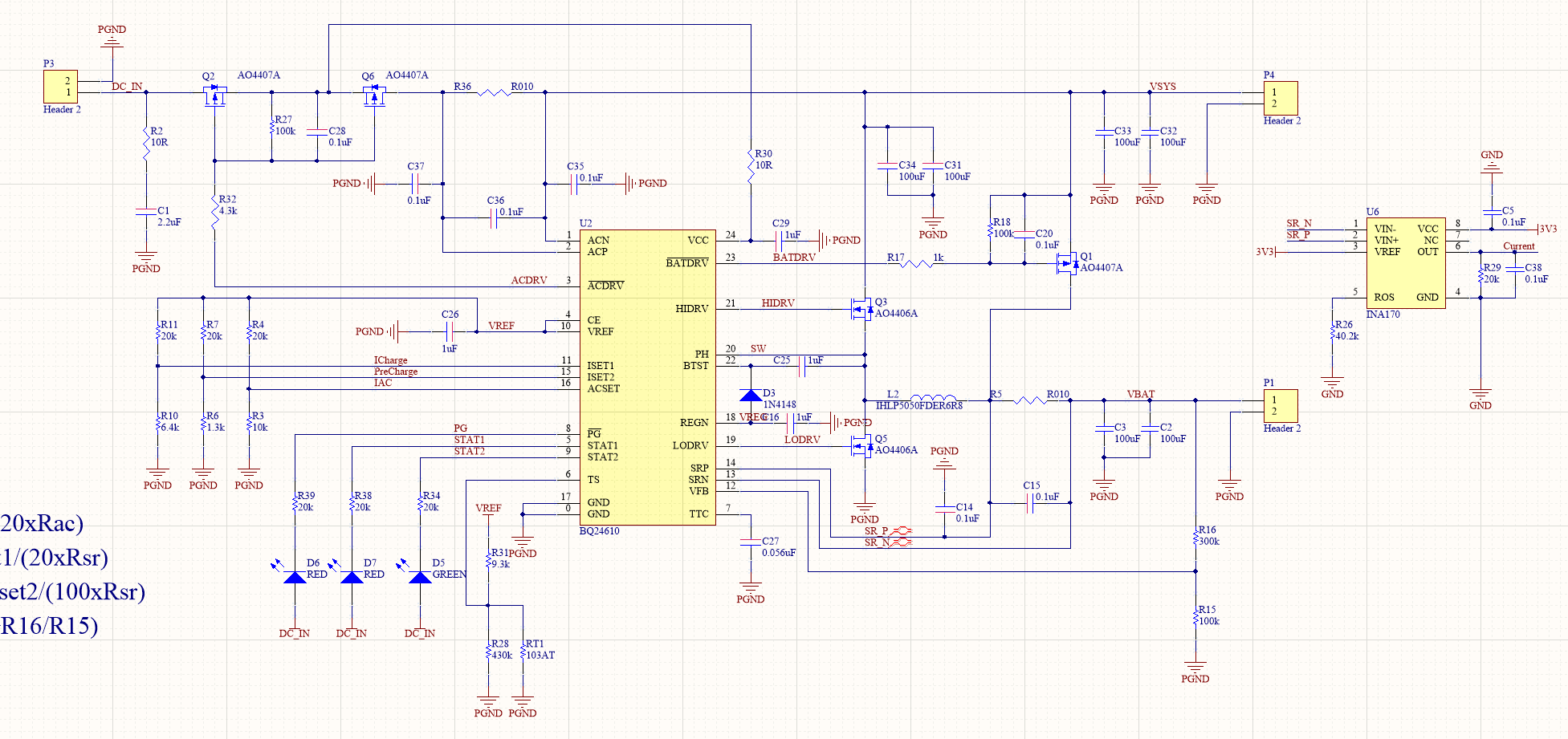The image size is (1568, 739).
Task: Click the D3 1N4148 diode symbol
Action: click(751, 395)
